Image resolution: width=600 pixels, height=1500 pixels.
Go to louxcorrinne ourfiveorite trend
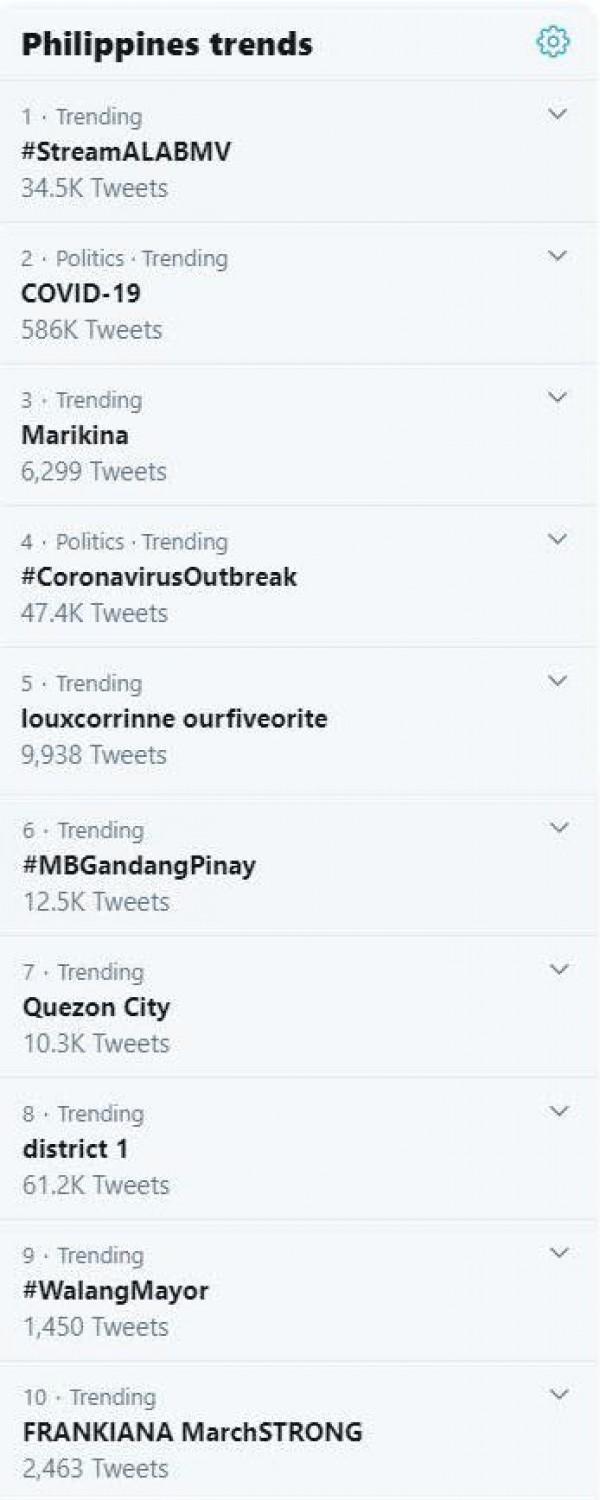pyautogui.click(x=174, y=719)
